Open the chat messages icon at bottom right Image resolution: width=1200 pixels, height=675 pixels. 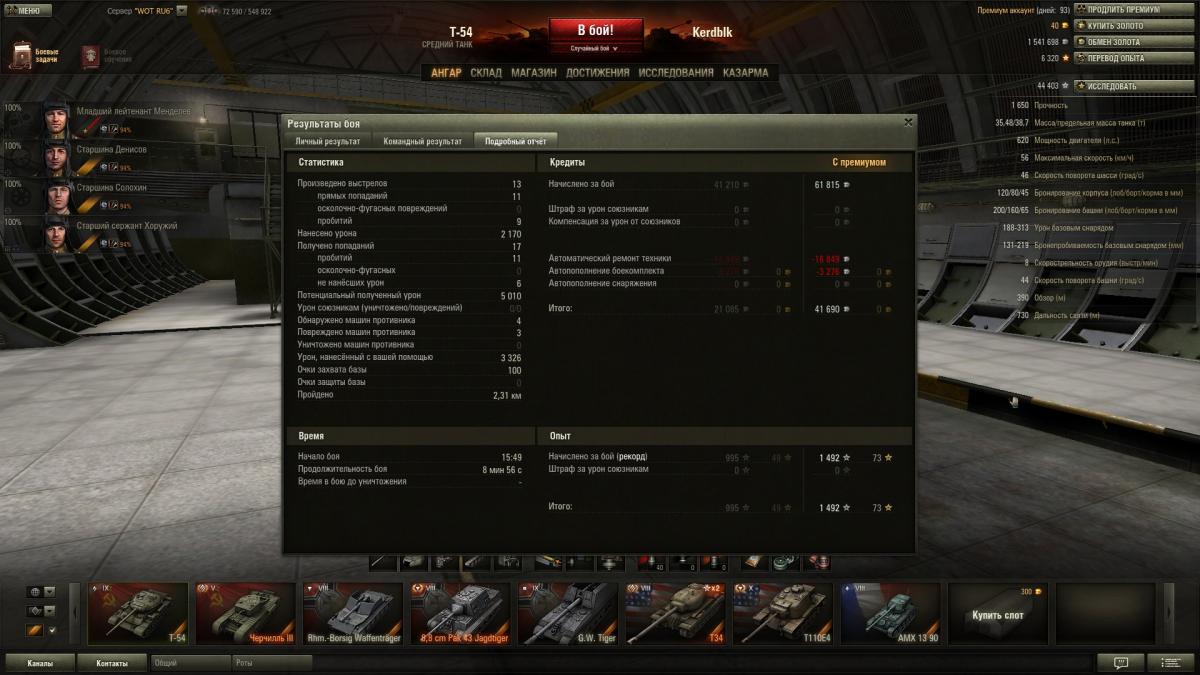coord(1121,662)
